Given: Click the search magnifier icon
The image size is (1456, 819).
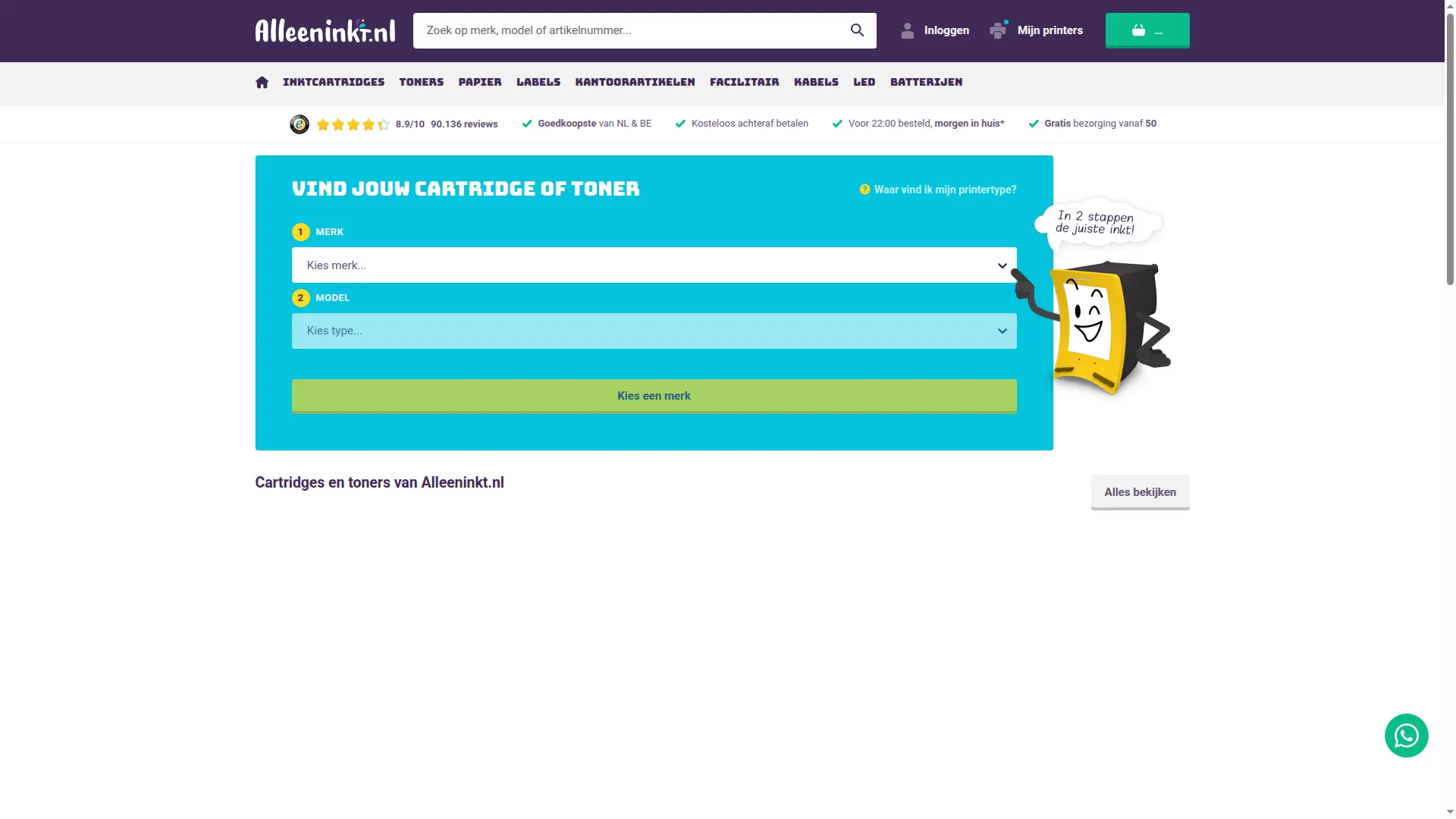Looking at the screenshot, I should [x=857, y=30].
